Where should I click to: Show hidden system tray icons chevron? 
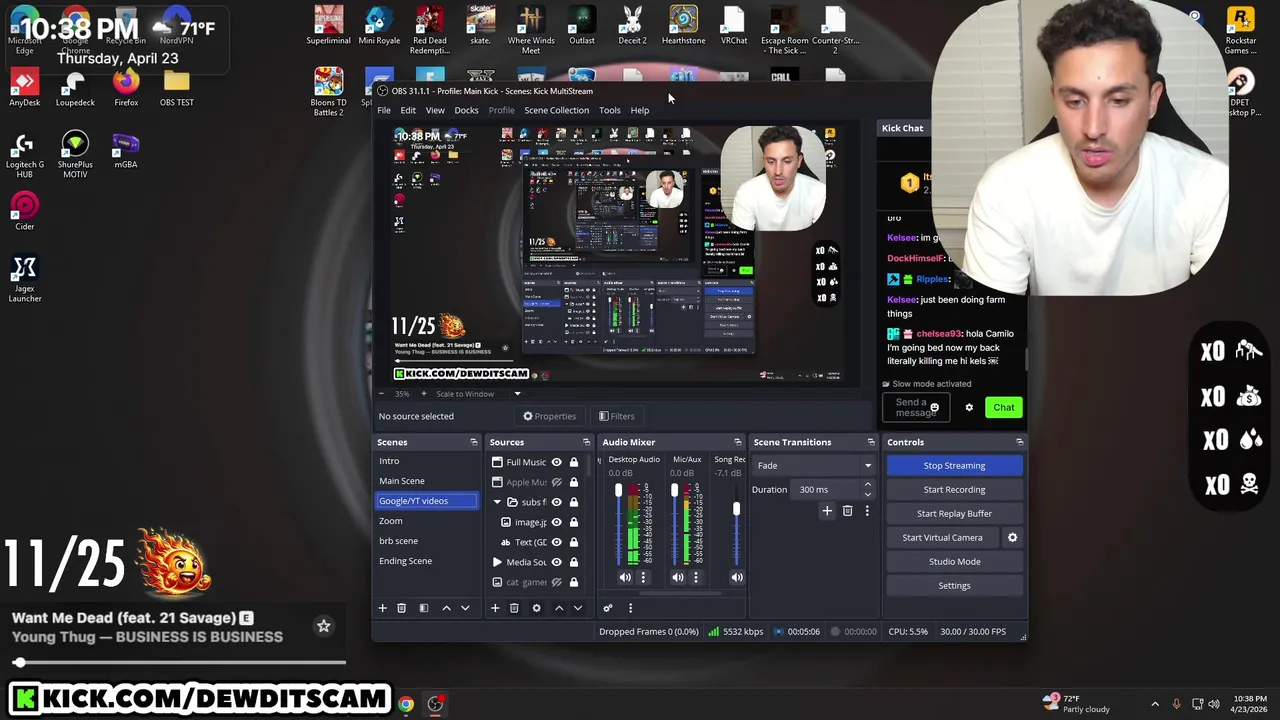1155,704
